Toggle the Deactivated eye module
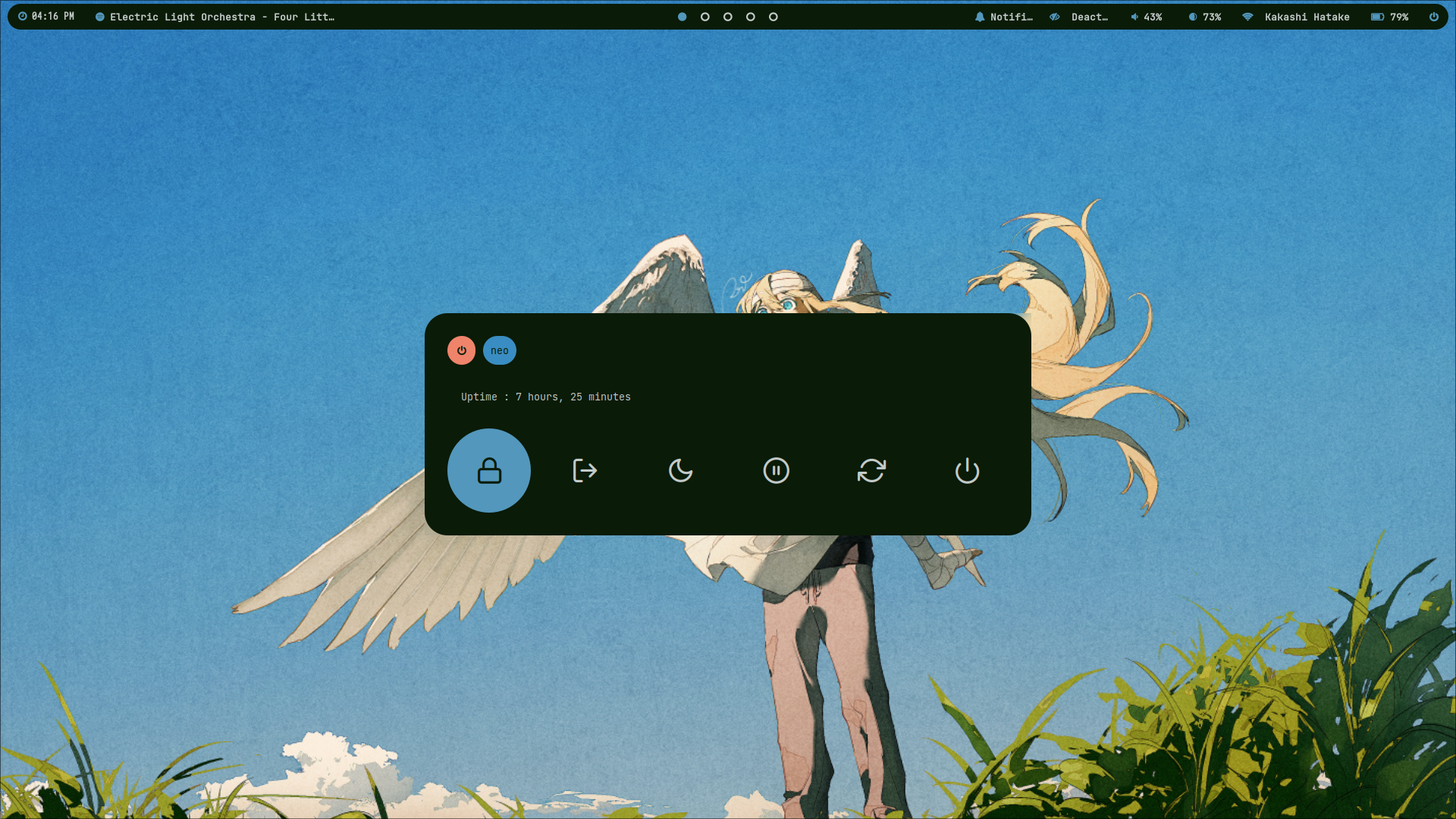Viewport: 1456px width, 819px height. click(x=1079, y=17)
